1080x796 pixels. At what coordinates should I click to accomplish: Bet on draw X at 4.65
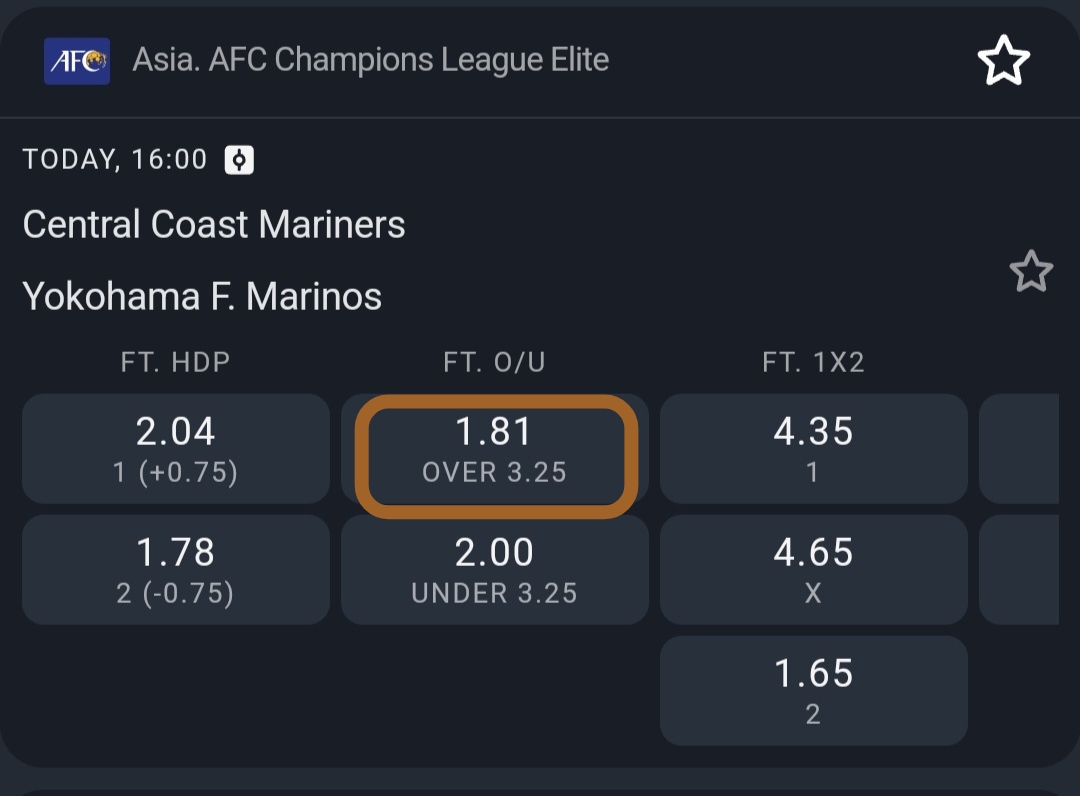coord(813,570)
